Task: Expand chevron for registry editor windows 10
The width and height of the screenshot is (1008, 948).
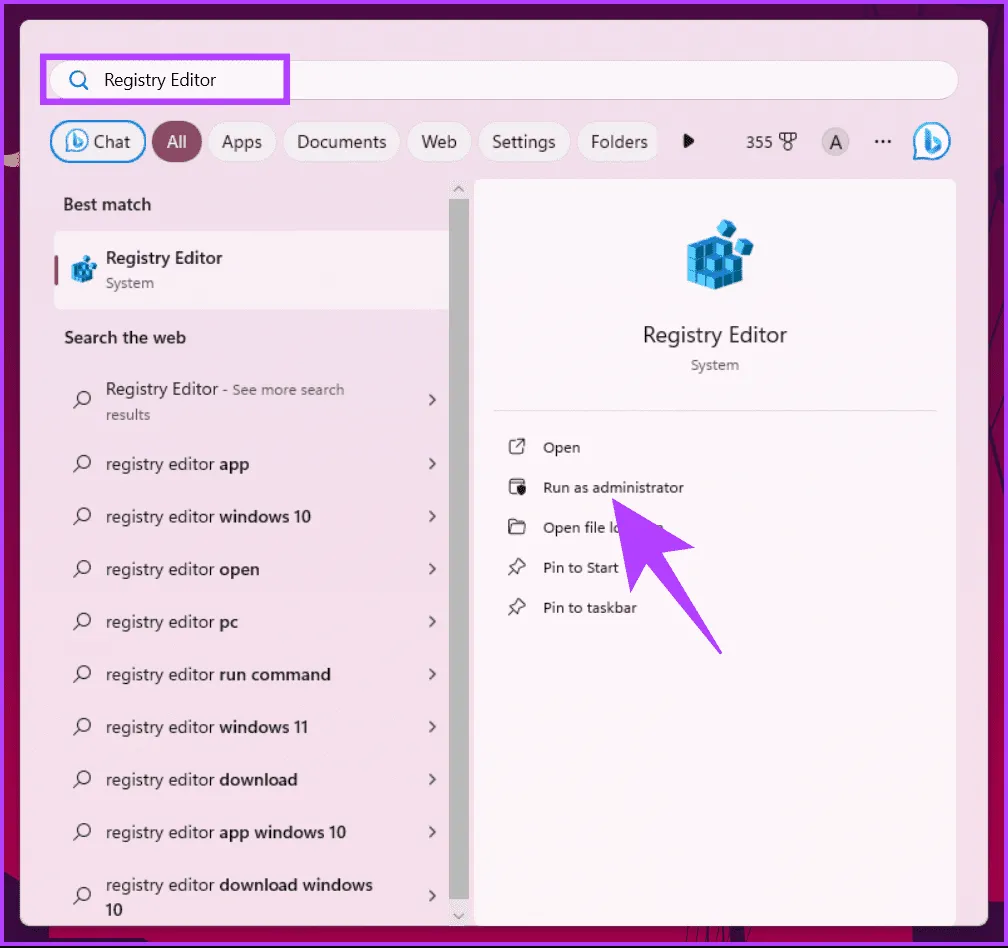Action: [x=432, y=517]
